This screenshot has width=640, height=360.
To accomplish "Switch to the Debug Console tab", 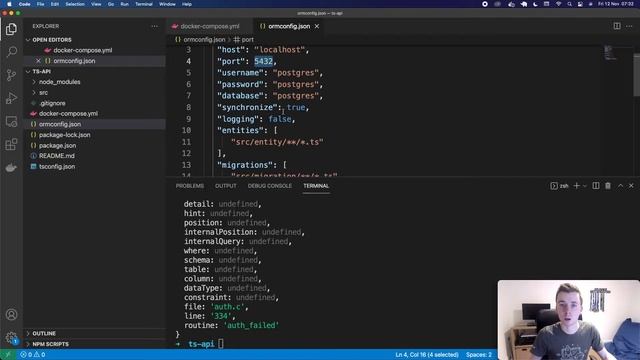I will (x=270, y=186).
